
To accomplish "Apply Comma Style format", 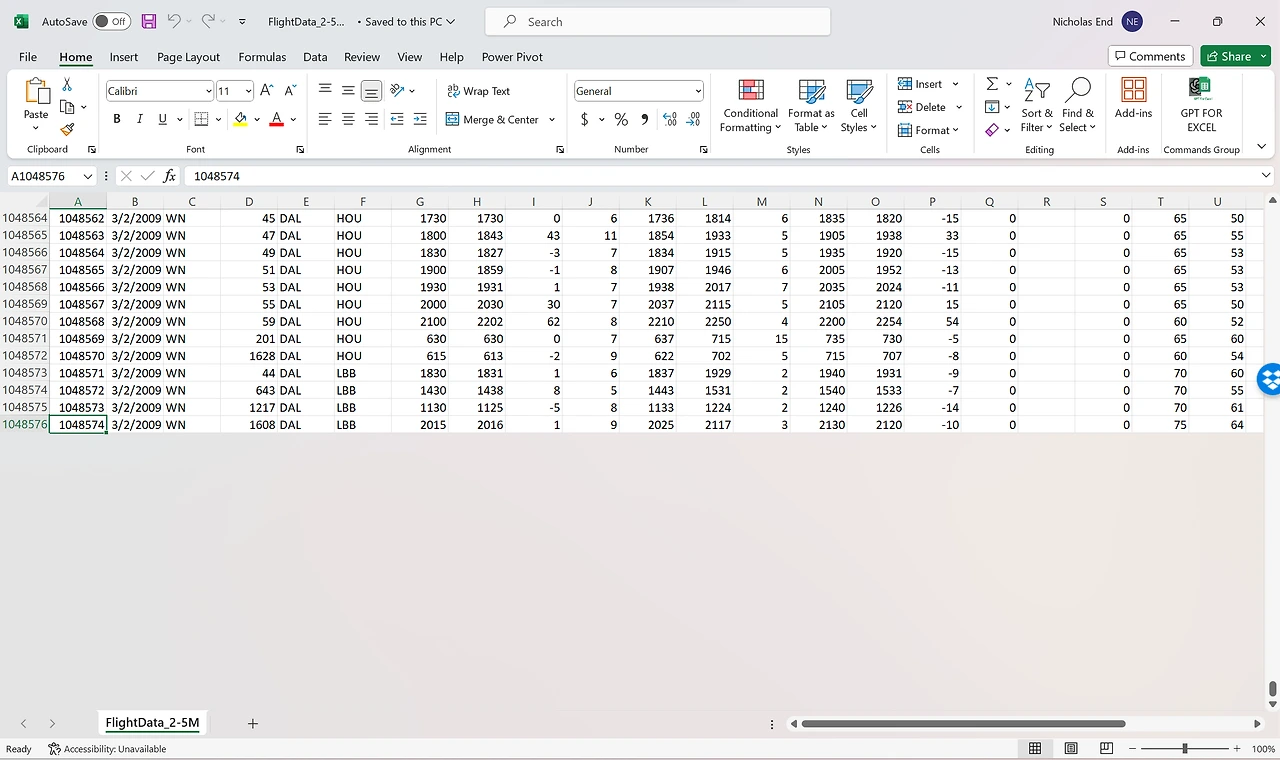I will pyautogui.click(x=644, y=119).
